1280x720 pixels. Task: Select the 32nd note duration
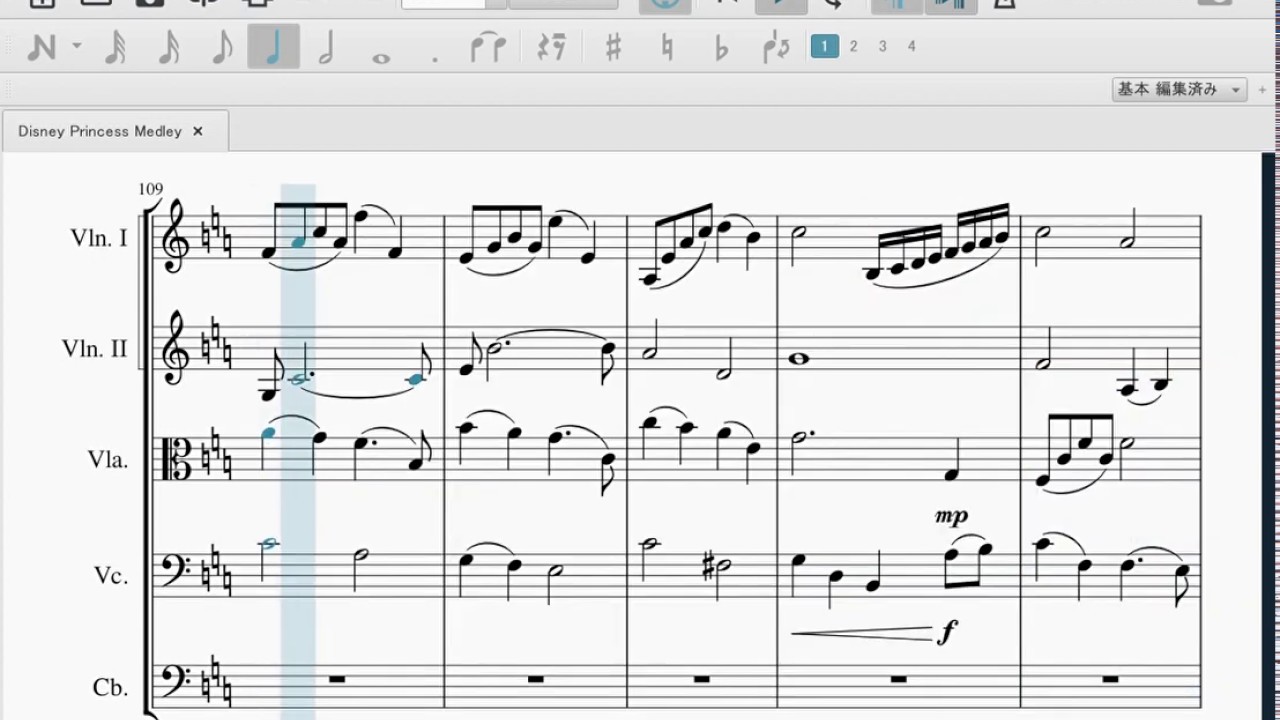pyautogui.click(x=116, y=47)
